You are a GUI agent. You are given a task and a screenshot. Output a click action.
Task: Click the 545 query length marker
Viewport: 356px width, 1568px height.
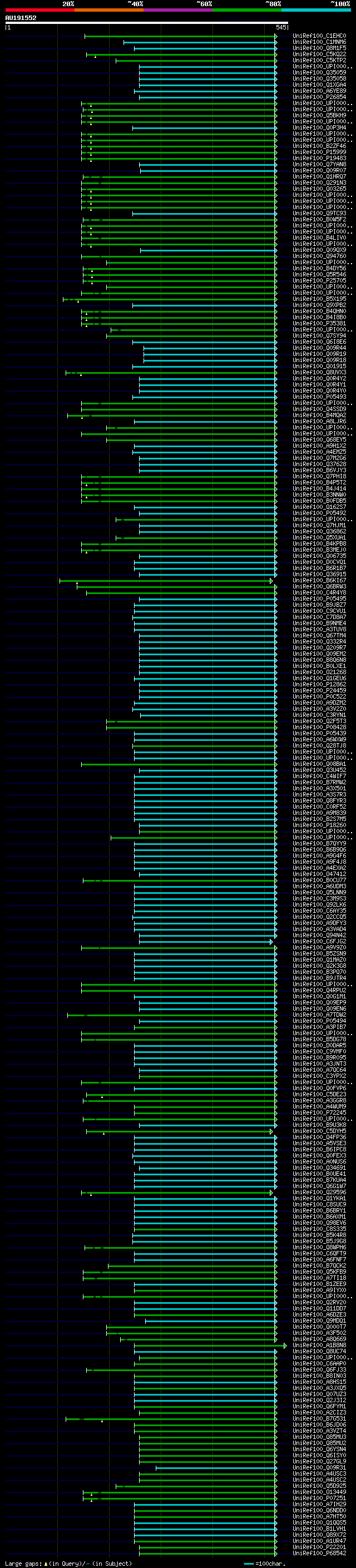[281, 27]
